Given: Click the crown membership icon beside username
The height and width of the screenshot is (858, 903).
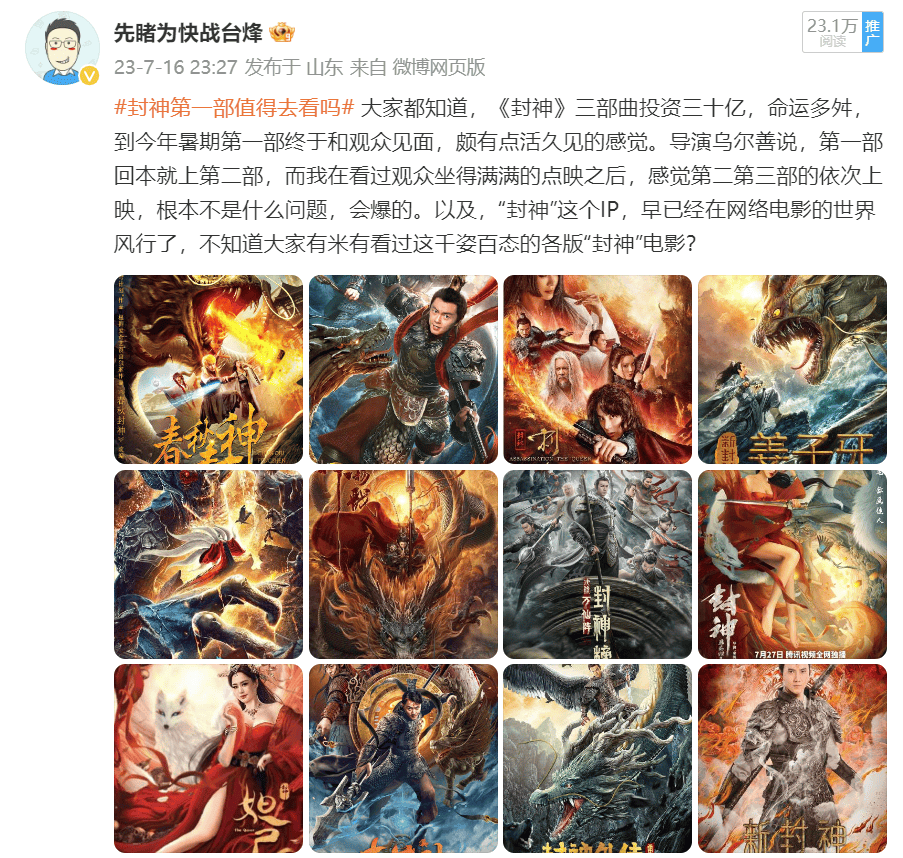Looking at the screenshot, I should click(x=282, y=32).
